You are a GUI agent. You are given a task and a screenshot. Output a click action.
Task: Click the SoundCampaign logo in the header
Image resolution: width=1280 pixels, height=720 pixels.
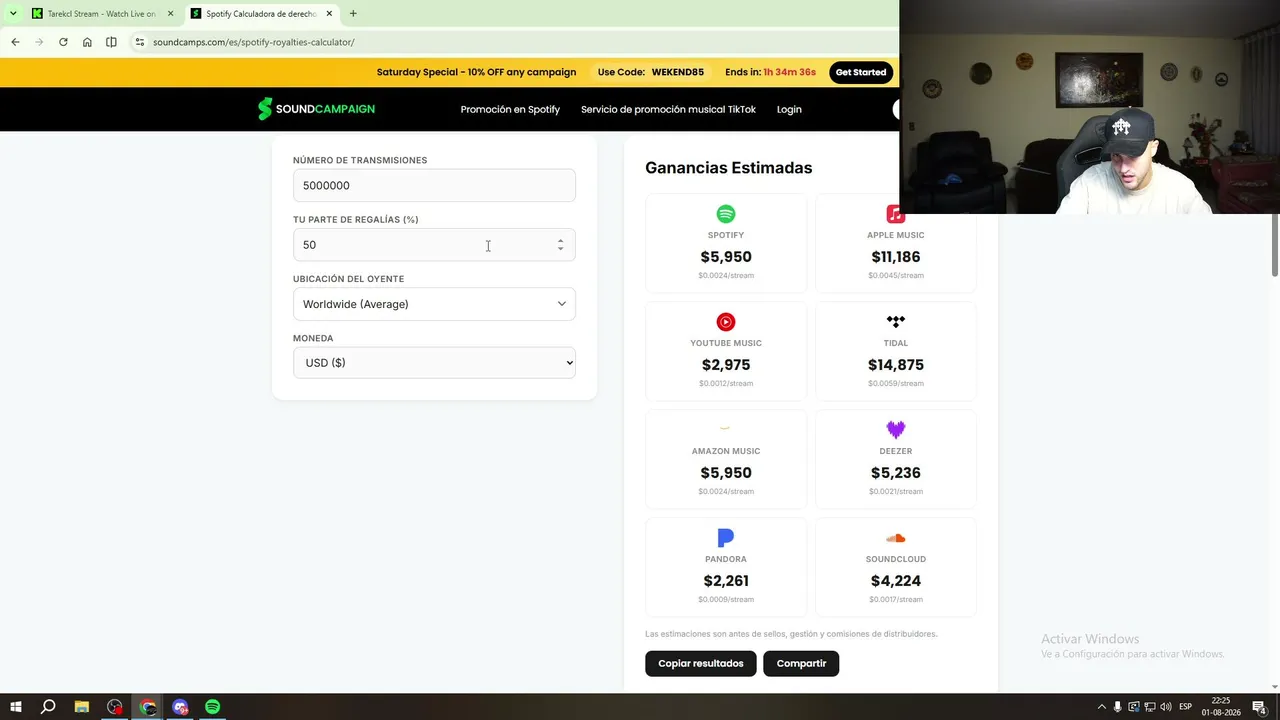tap(316, 109)
